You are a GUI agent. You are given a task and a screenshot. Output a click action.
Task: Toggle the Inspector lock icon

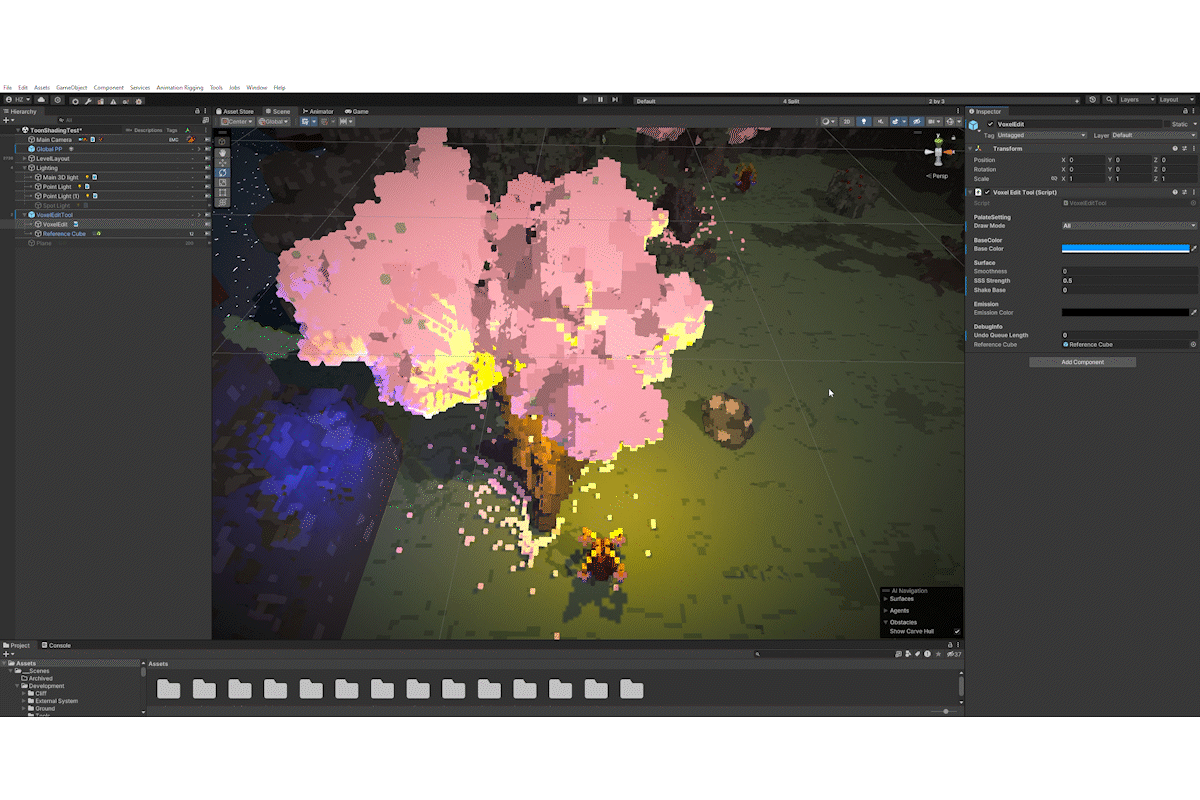point(1185,111)
